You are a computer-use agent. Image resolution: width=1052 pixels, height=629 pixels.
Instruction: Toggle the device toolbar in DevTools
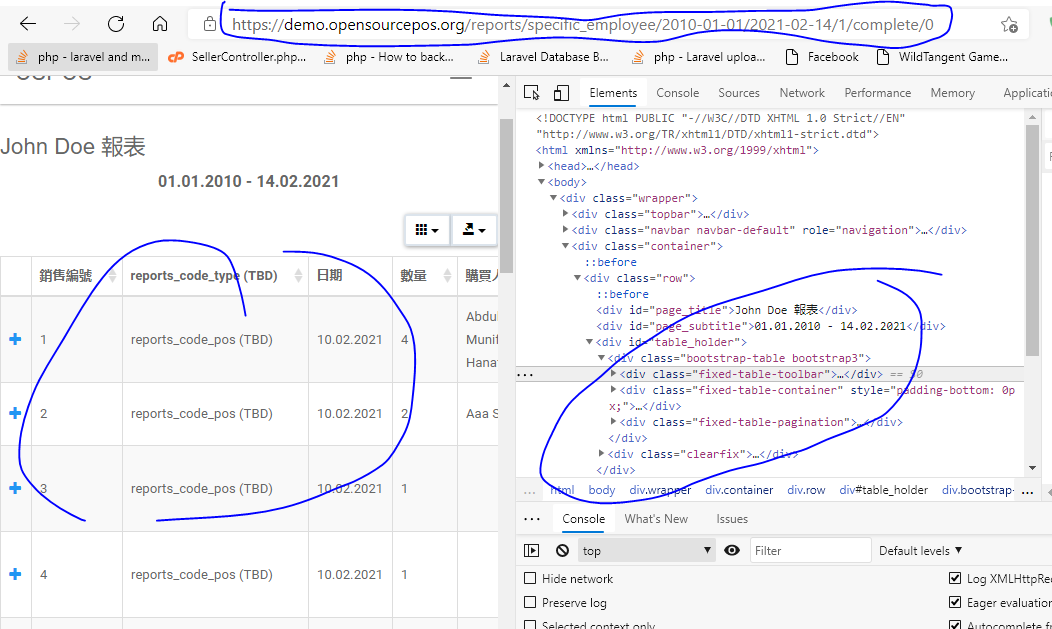560,92
